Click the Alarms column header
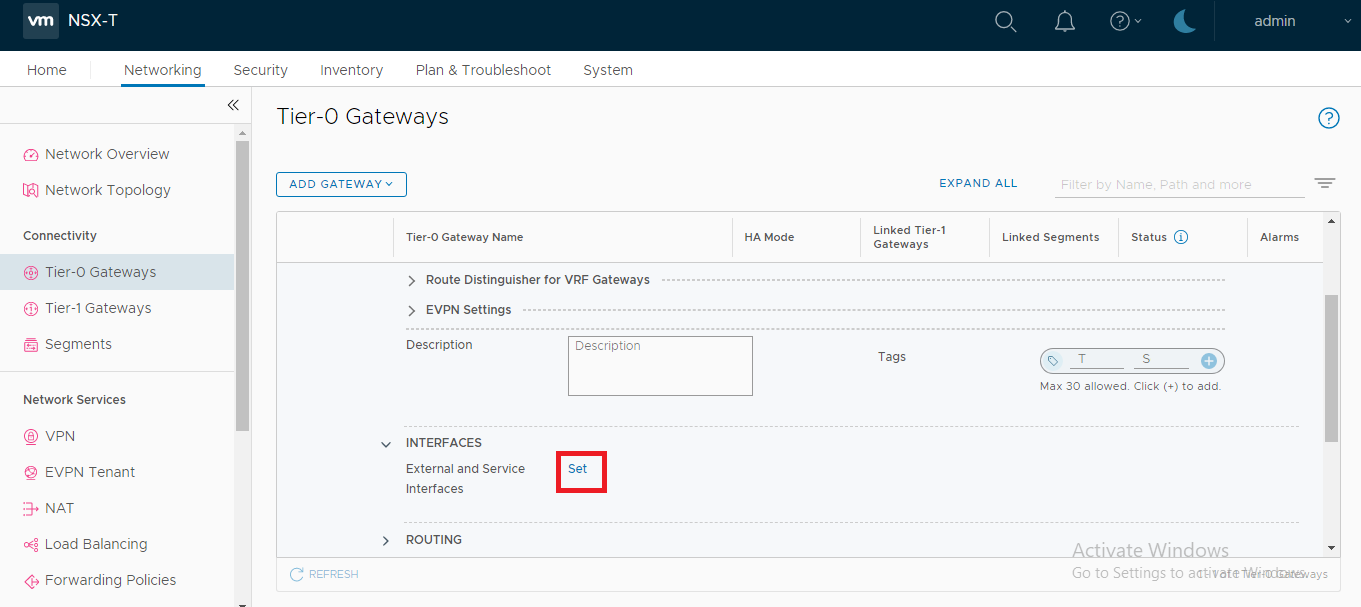The width and height of the screenshot is (1361, 607). 1279,237
